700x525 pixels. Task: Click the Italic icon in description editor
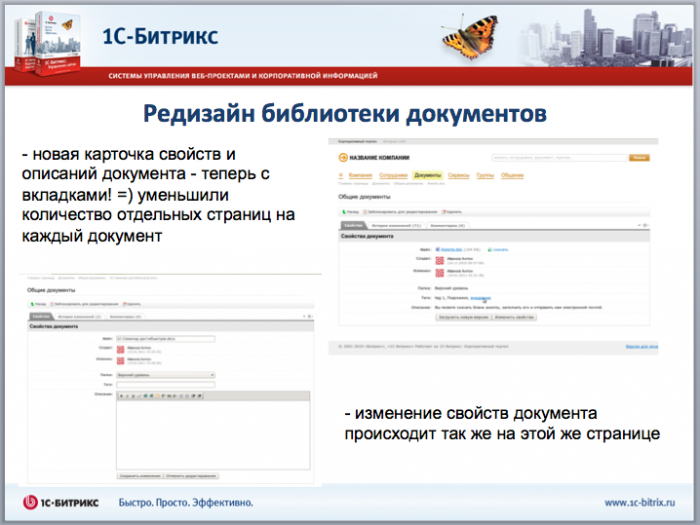[127, 396]
